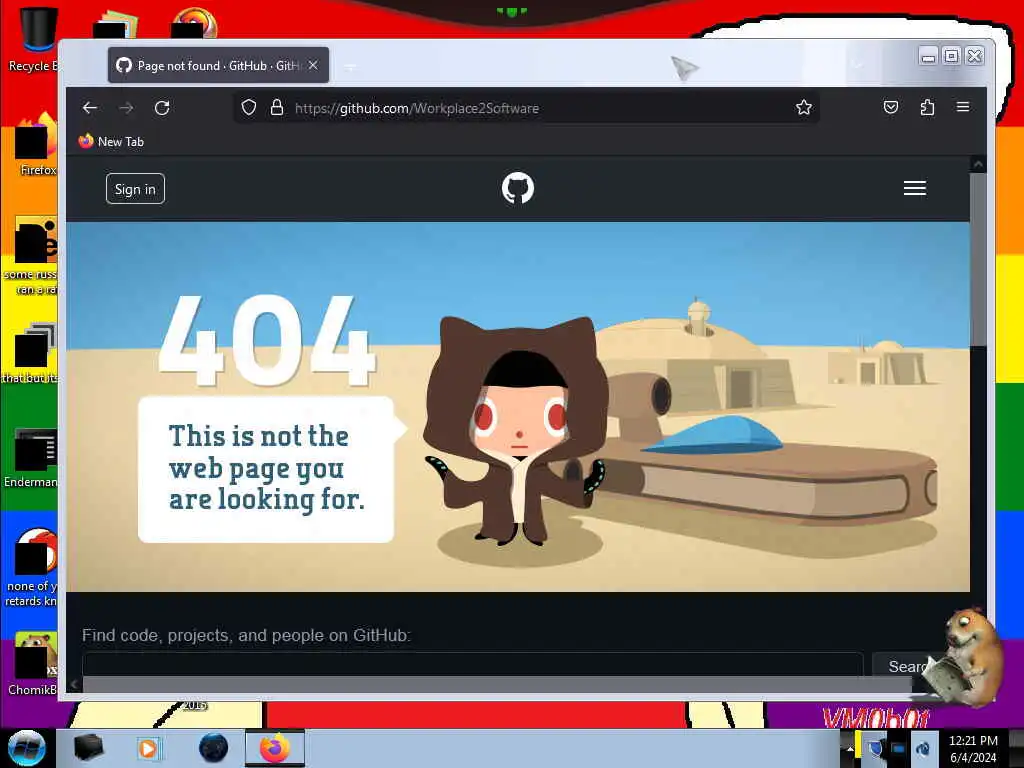The image size is (1024, 768).
Task: Click the vertical page scrollbar thumb
Action: click(978, 258)
